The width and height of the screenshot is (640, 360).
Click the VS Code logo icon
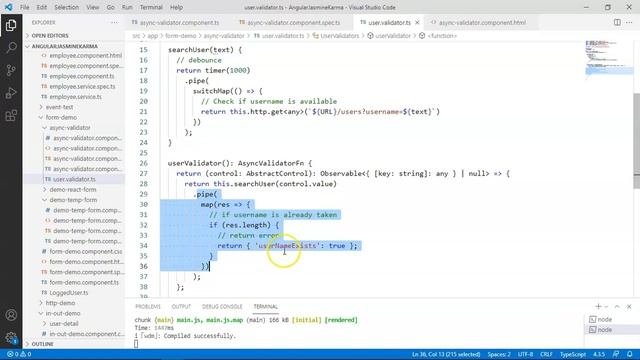pos(8,7)
